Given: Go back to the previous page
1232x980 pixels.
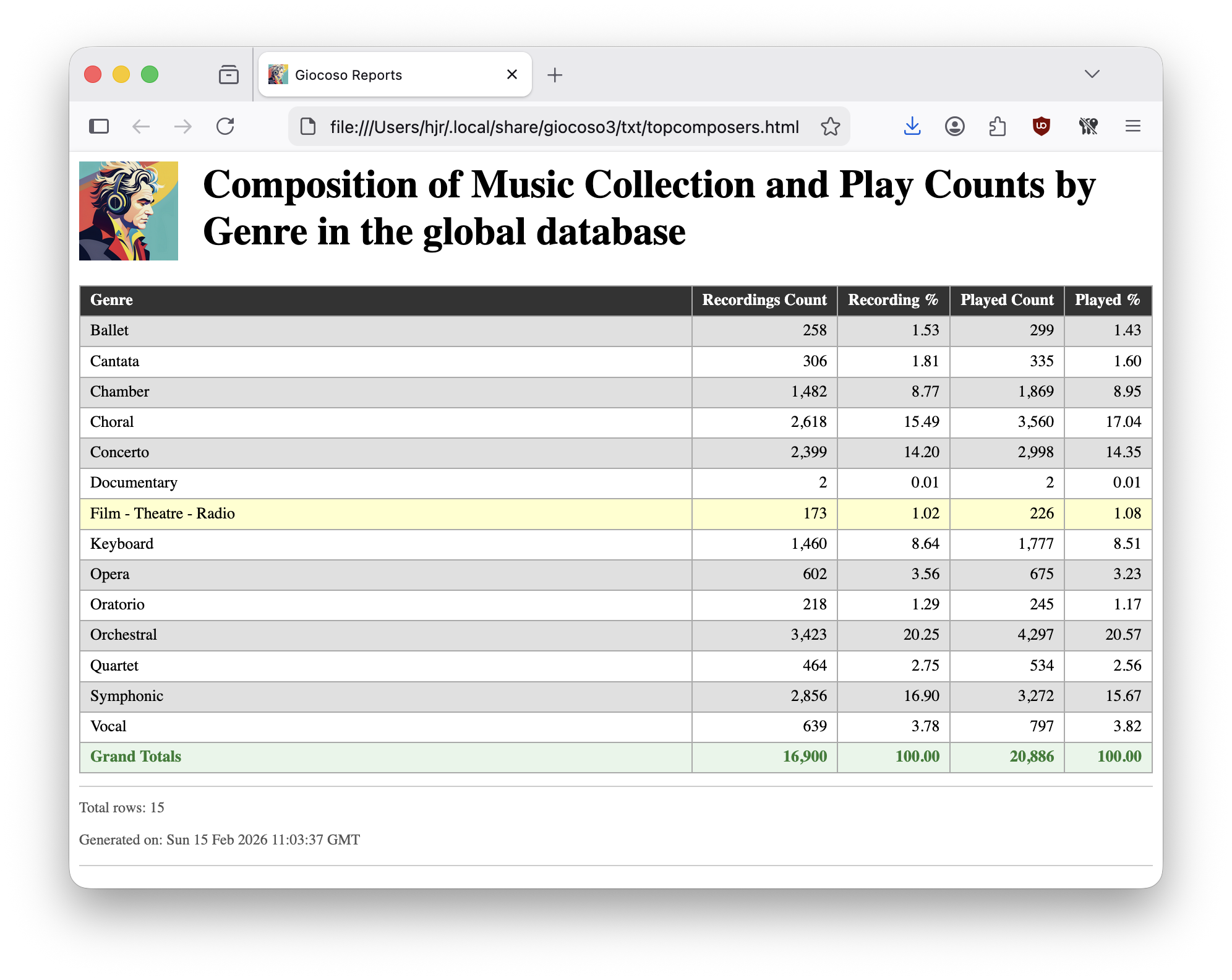Looking at the screenshot, I should [141, 127].
